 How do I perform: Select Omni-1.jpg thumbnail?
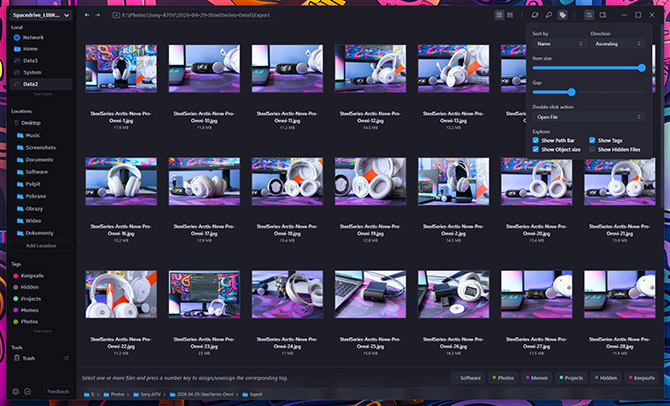point(121,68)
